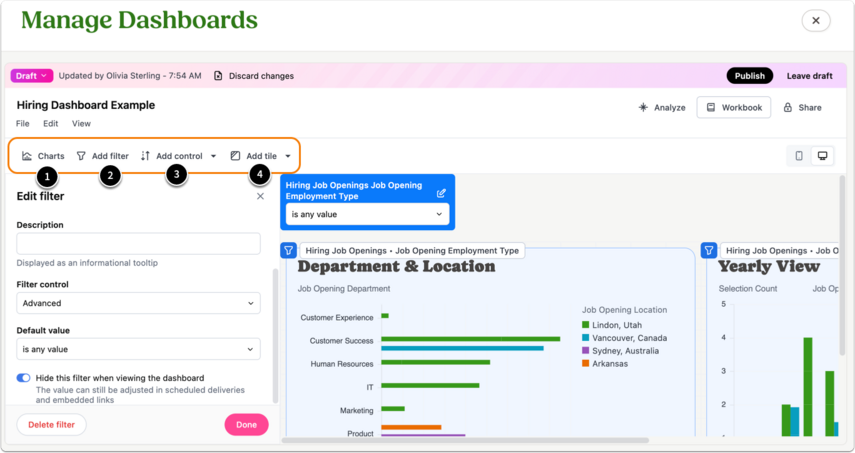Viewport: 855px width, 453px height.
Task: Click the Share lock icon
Action: (787, 107)
